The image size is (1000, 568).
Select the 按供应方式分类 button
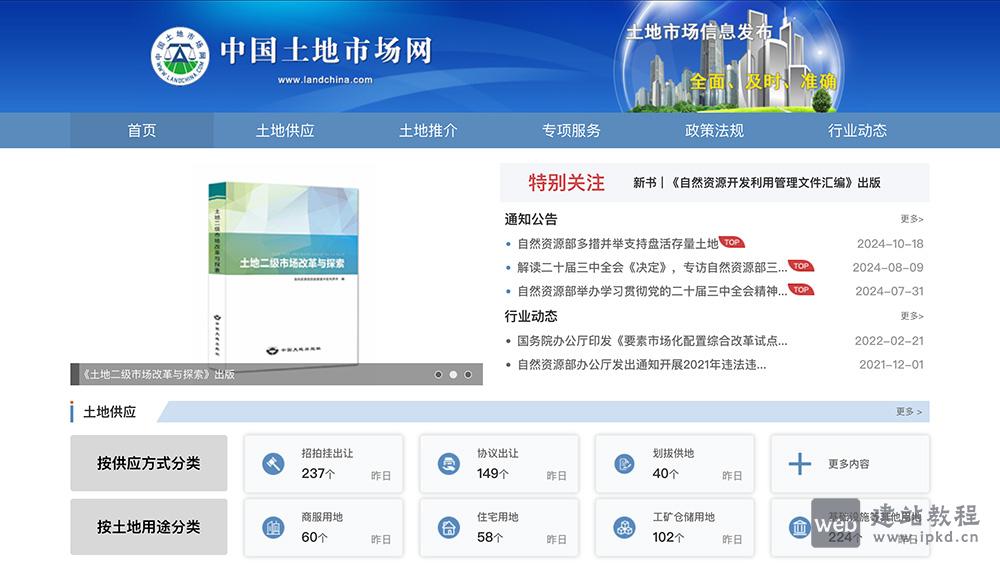tap(149, 463)
